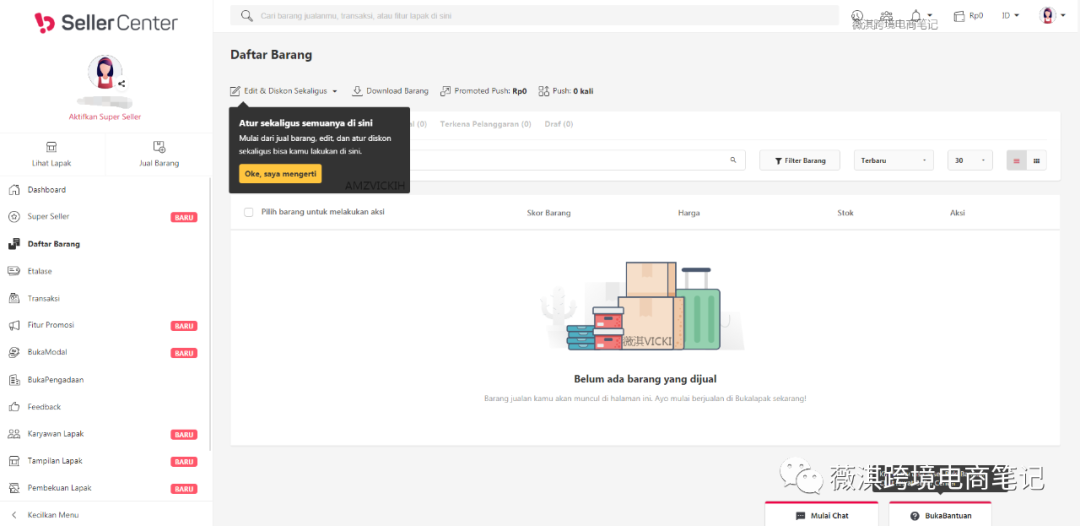This screenshot has width=1080, height=526.
Task: Open the notification bell icon
Action: click(x=916, y=15)
